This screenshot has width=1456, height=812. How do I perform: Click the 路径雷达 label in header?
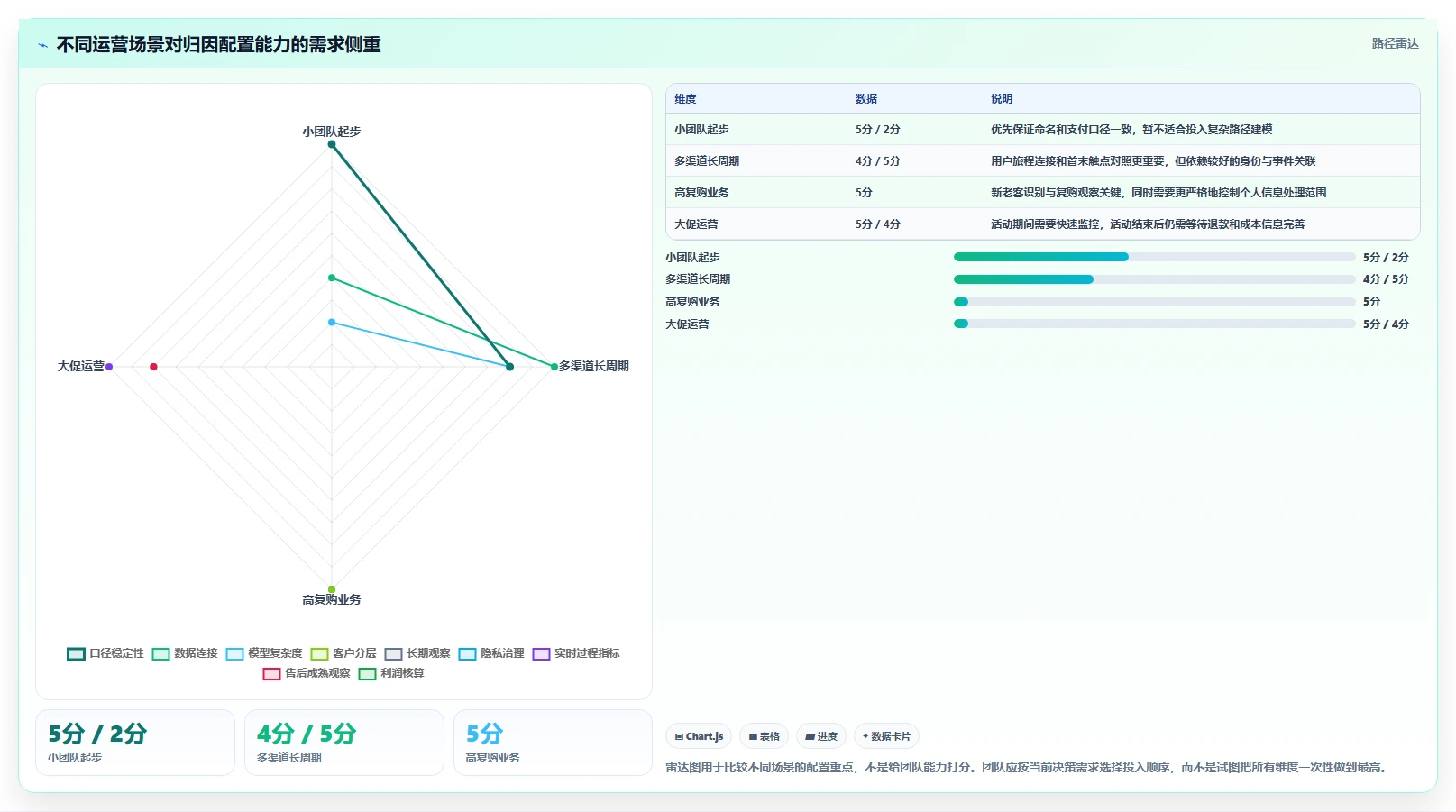[x=1395, y=43]
